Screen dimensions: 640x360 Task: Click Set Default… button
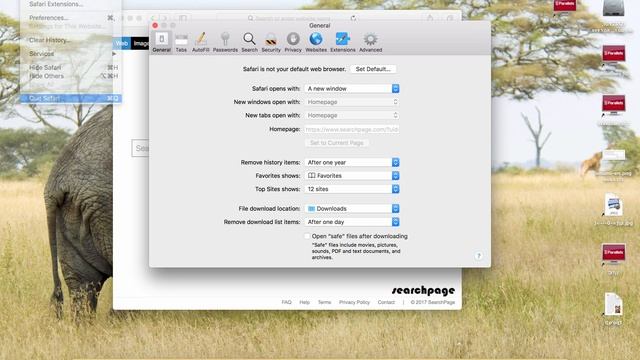click(373, 69)
